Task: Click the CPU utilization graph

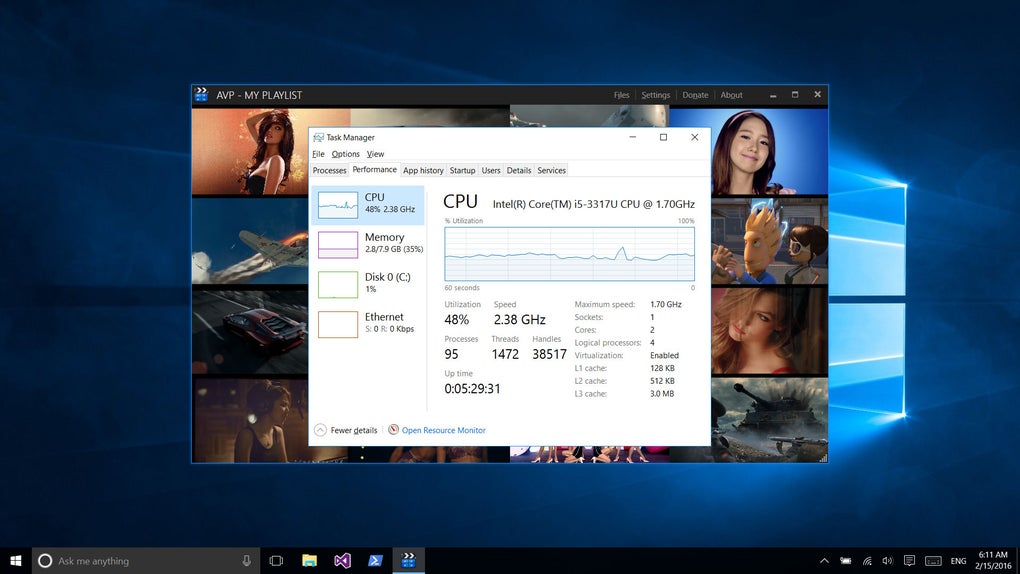Action: [x=569, y=254]
